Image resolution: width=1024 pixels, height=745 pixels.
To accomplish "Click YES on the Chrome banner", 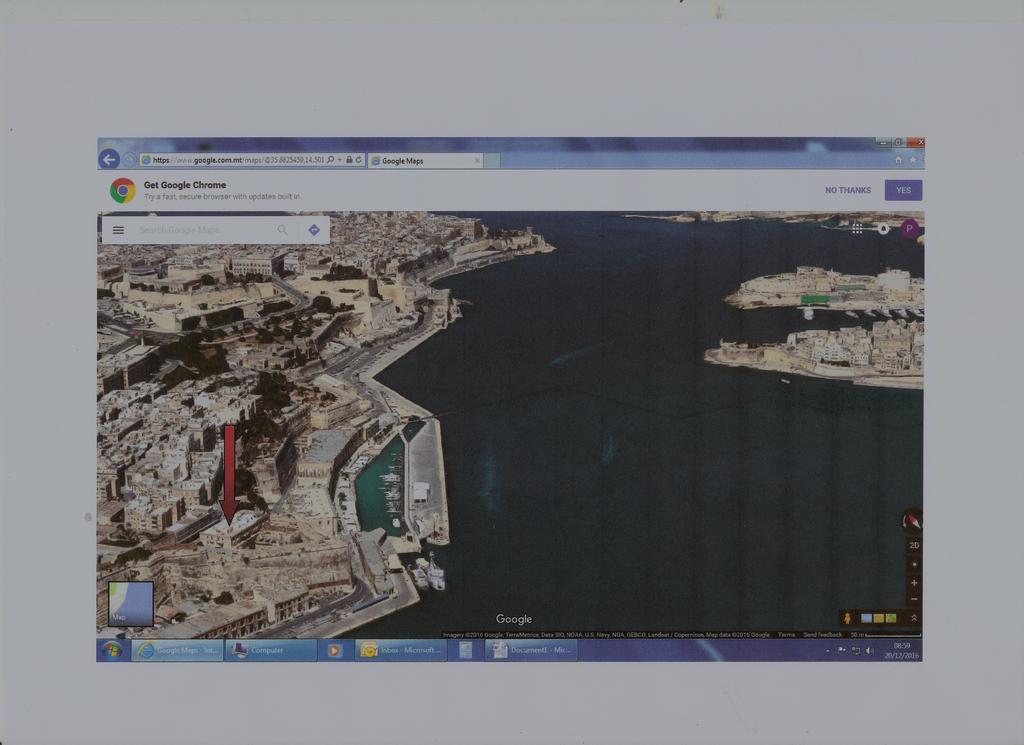I will coord(903,190).
